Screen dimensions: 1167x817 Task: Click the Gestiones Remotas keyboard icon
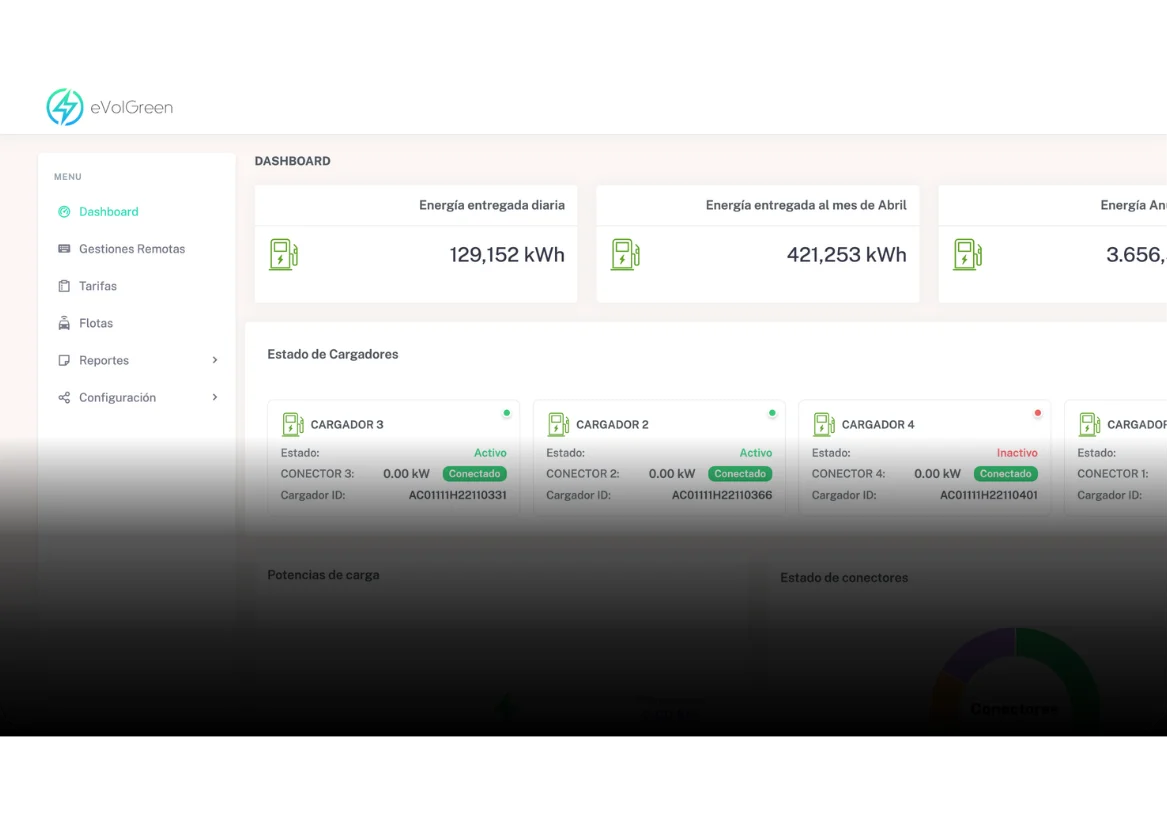64,249
